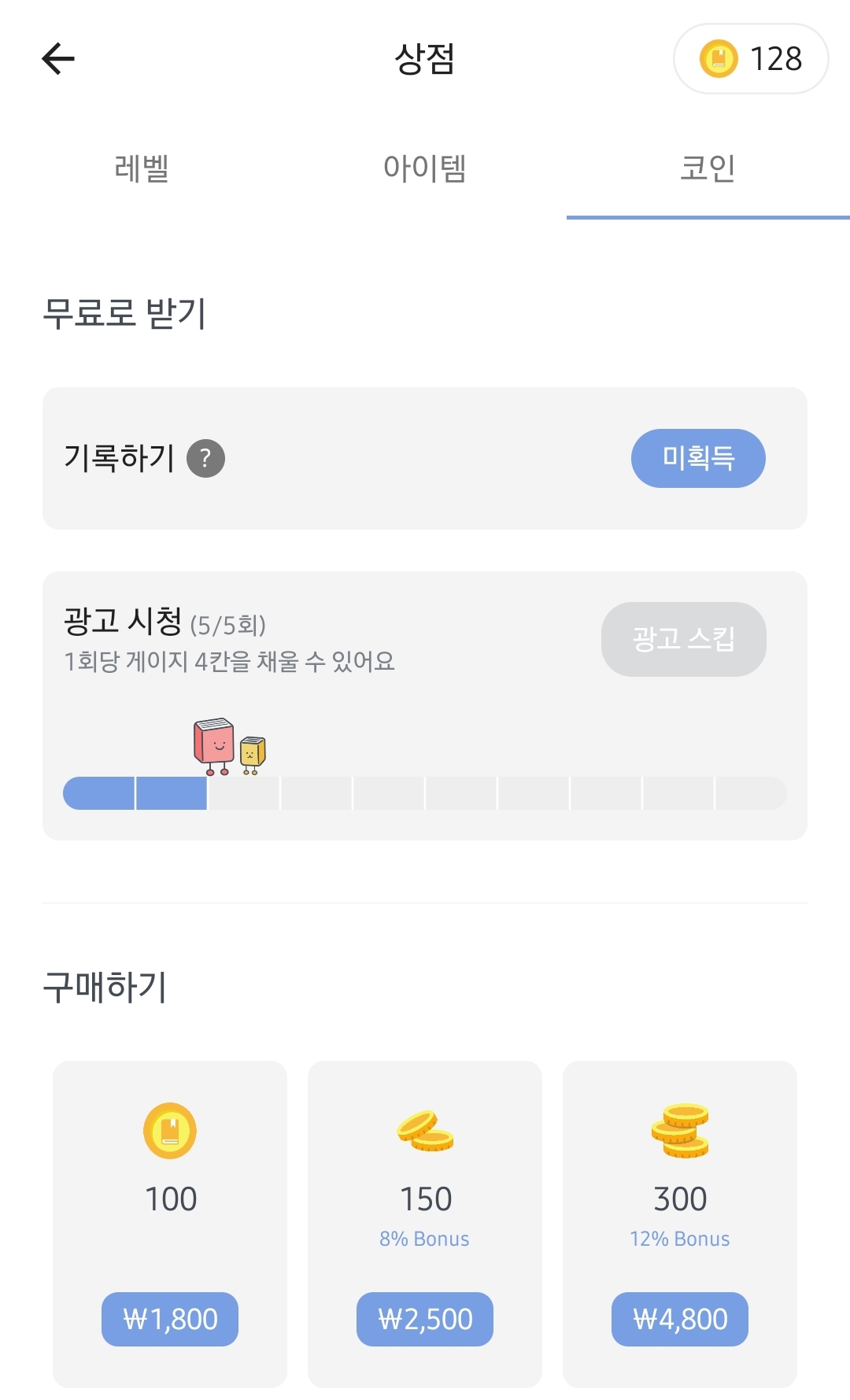Tap the 128 coin balance pill

pyautogui.click(x=751, y=59)
